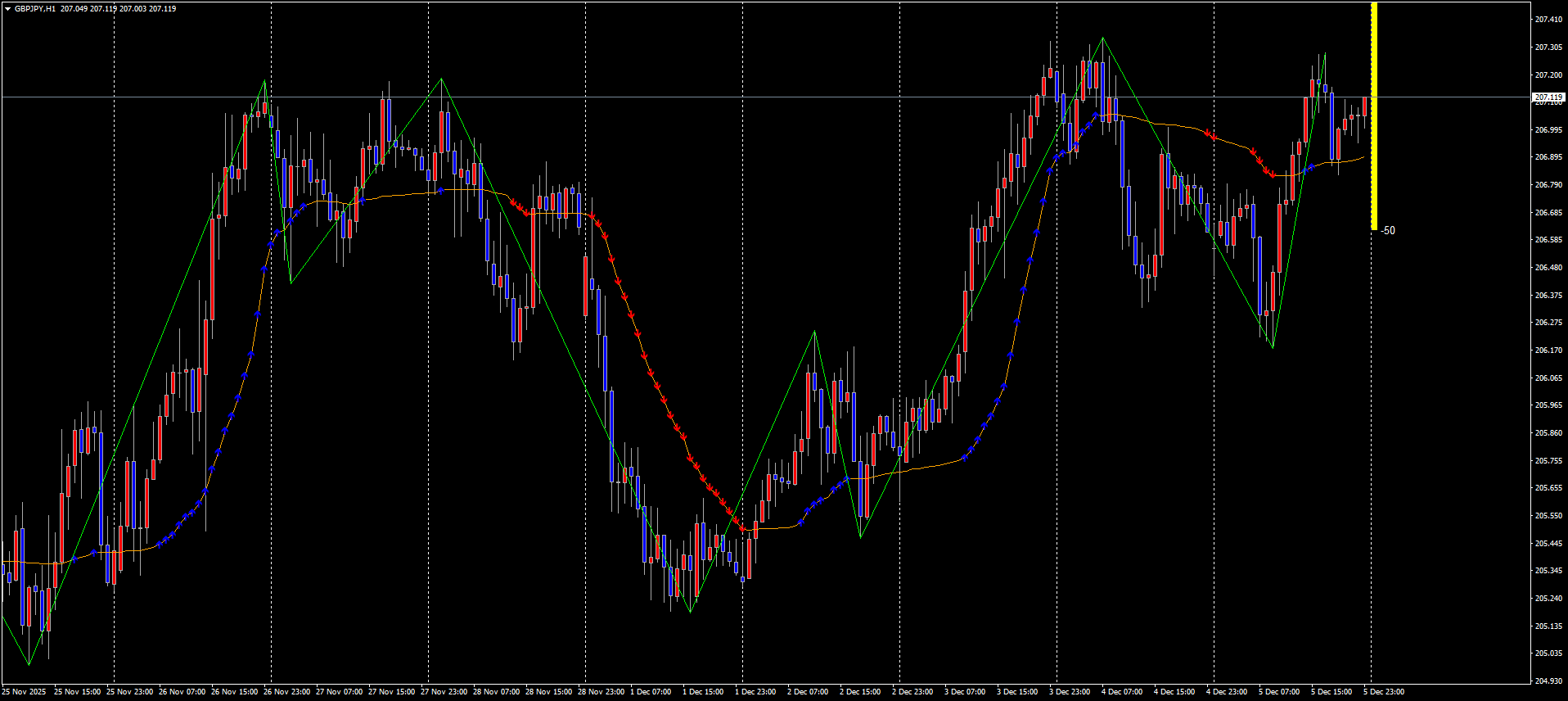Click the OHLC values in chart header
1568x701 pixels.
click(118, 9)
